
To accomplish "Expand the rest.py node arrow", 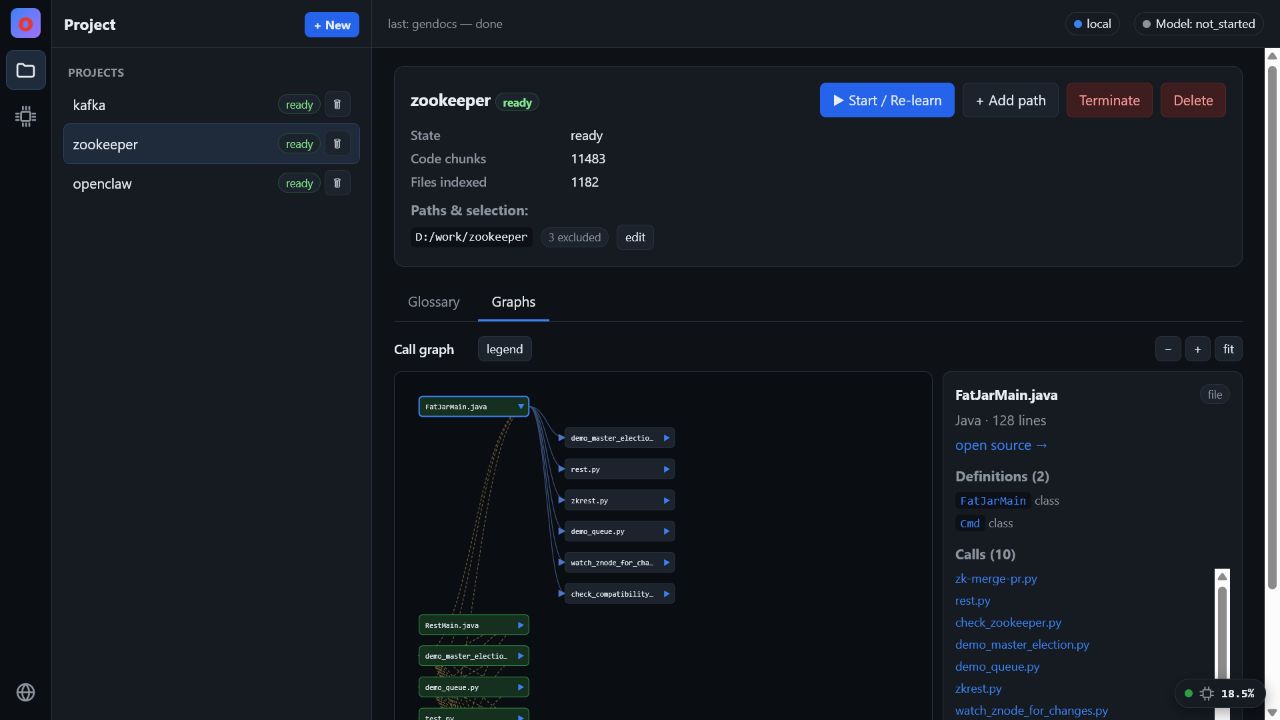I will pyautogui.click(x=666, y=469).
